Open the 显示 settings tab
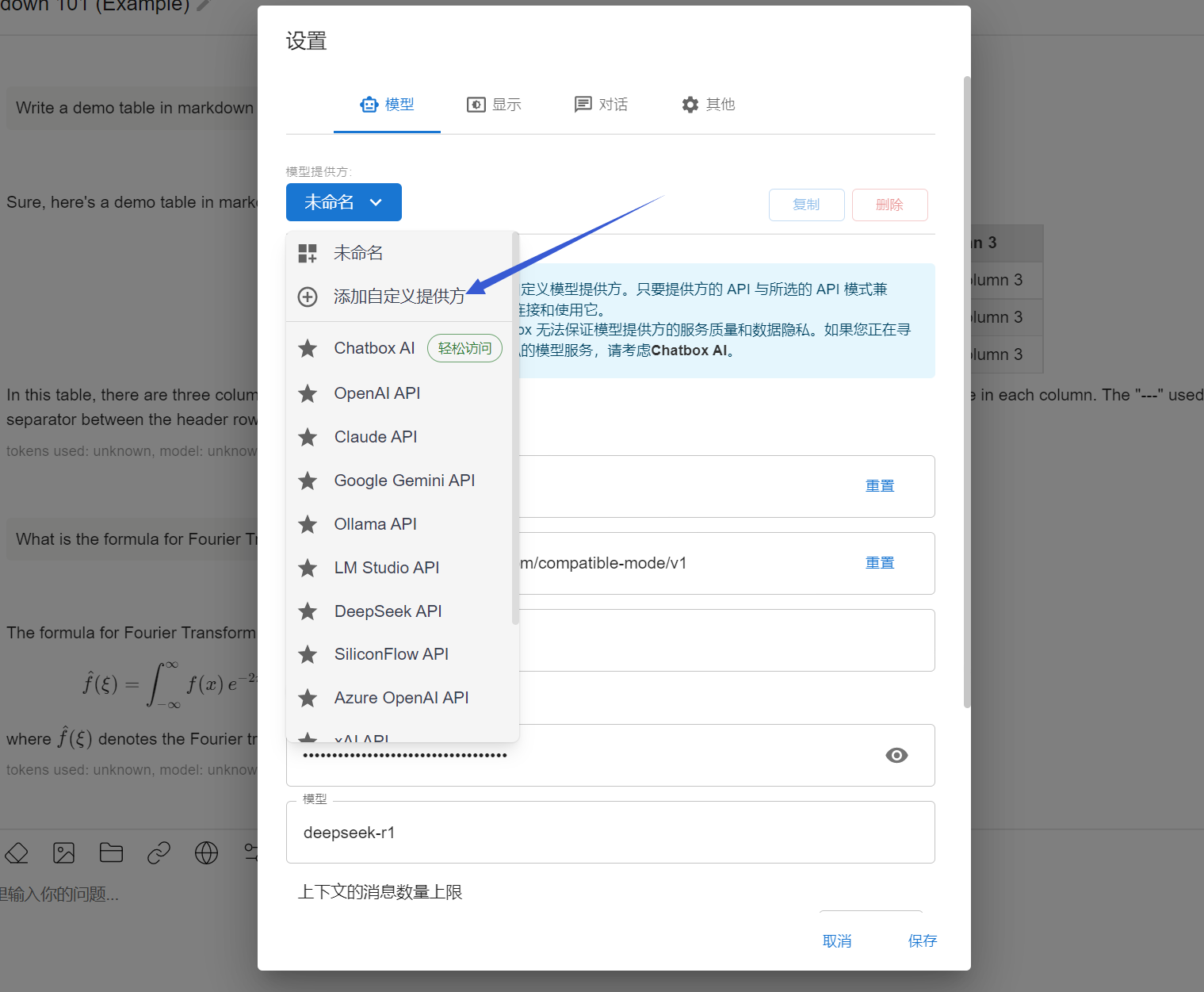This screenshot has width=1204, height=992. click(494, 105)
